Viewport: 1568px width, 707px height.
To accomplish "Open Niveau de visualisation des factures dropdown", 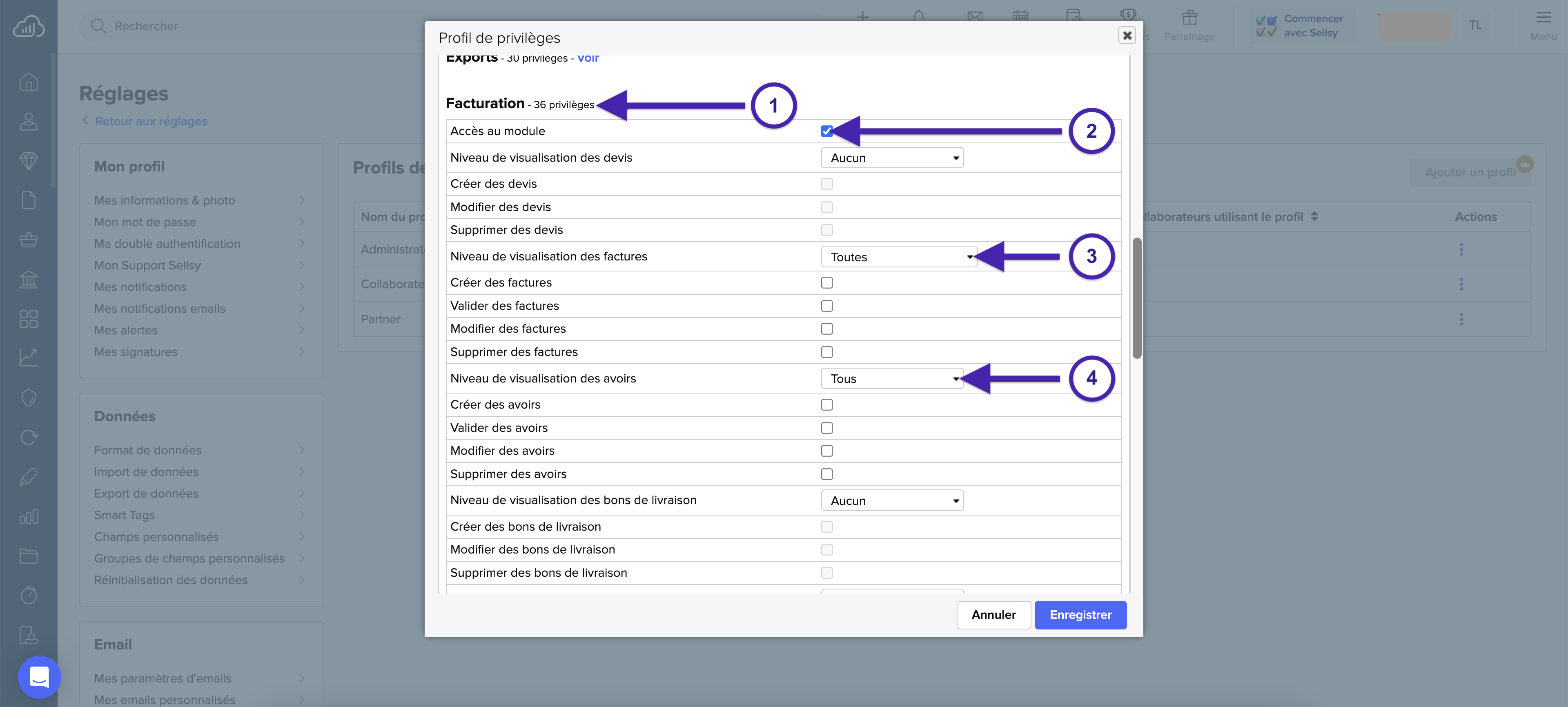I will (x=898, y=257).
